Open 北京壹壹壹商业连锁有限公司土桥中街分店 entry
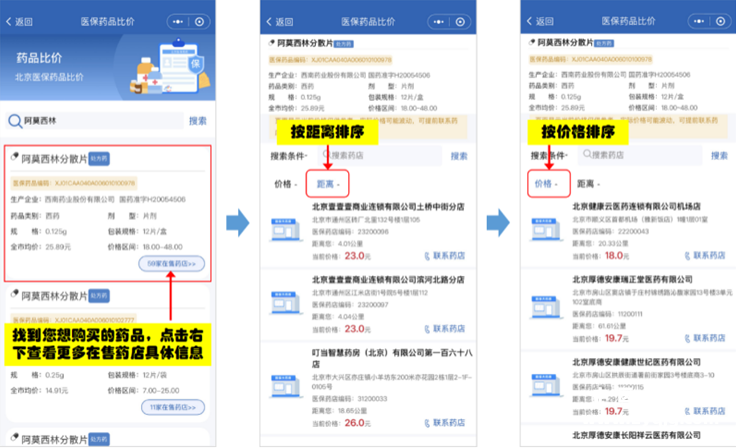This screenshot has height=448, width=736. click(x=388, y=207)
